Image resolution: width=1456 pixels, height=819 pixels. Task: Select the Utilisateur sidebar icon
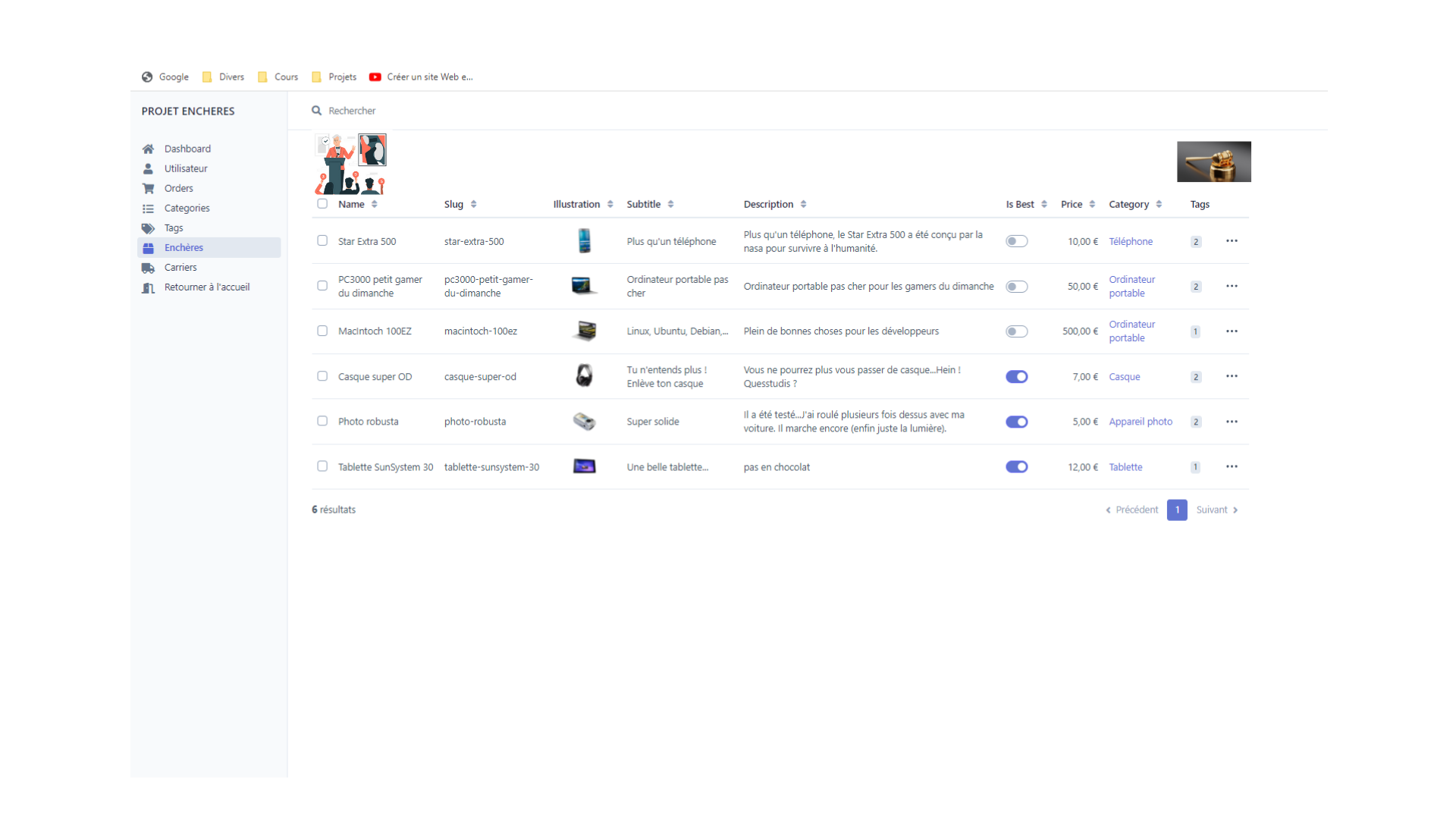coord(149,168)
